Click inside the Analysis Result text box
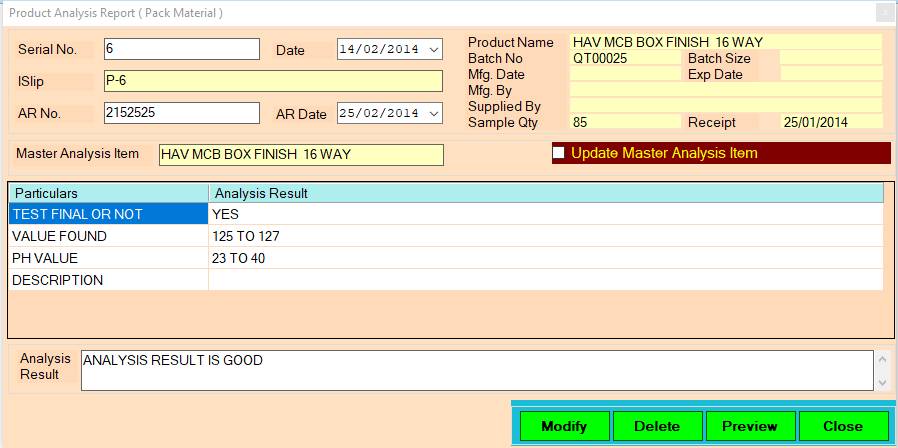Image resolution: width=898 pixels, height=448 pixels. point(475,370)
